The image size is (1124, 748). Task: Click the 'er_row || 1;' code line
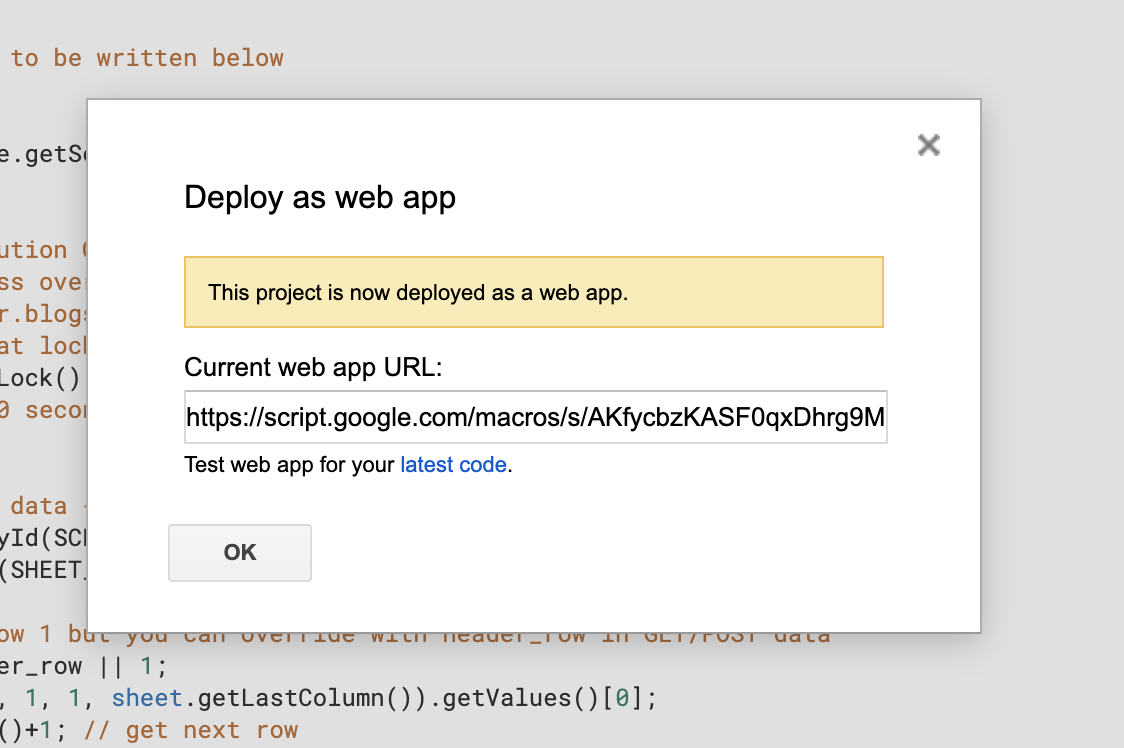pos(82,666)
